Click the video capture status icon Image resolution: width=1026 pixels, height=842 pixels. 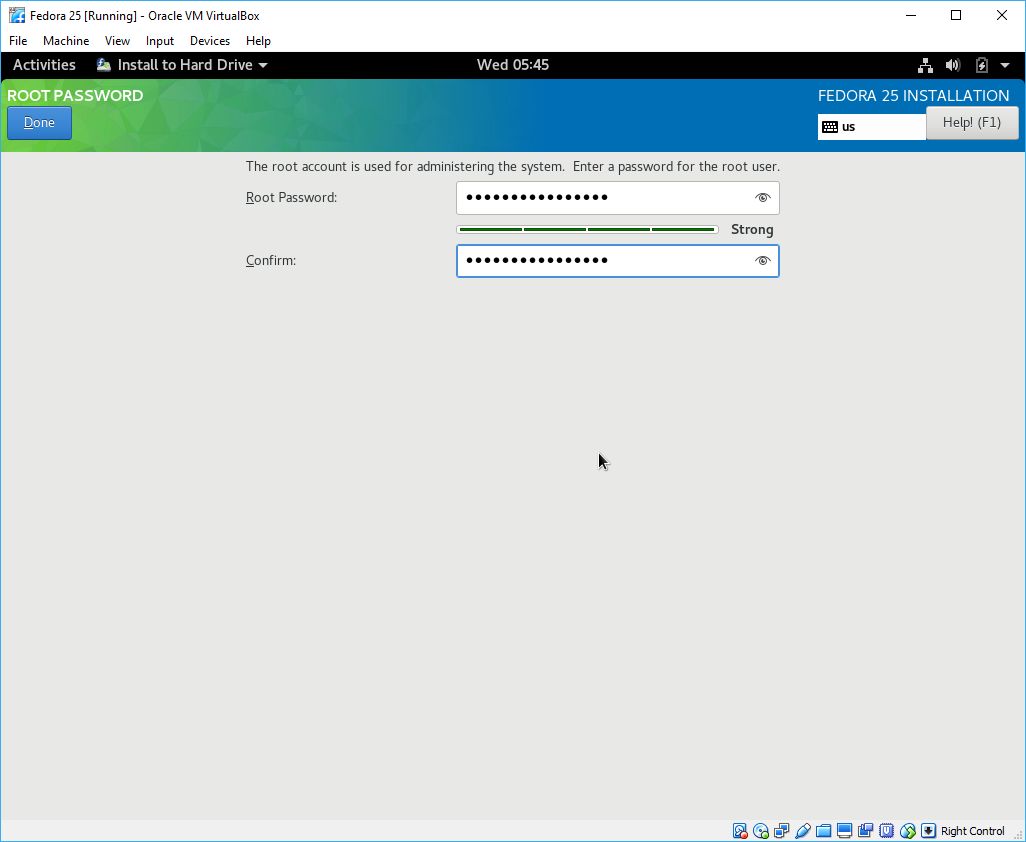[x=865, y=831]
